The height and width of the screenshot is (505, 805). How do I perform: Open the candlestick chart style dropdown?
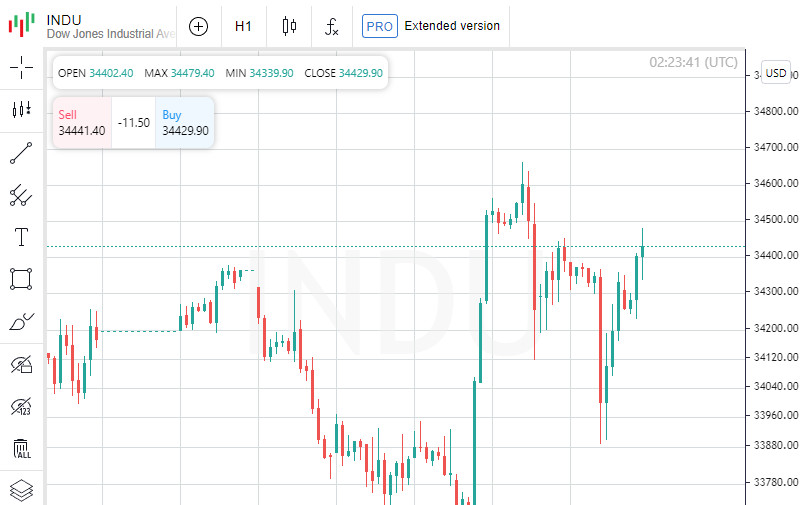(x=289, y=26)
